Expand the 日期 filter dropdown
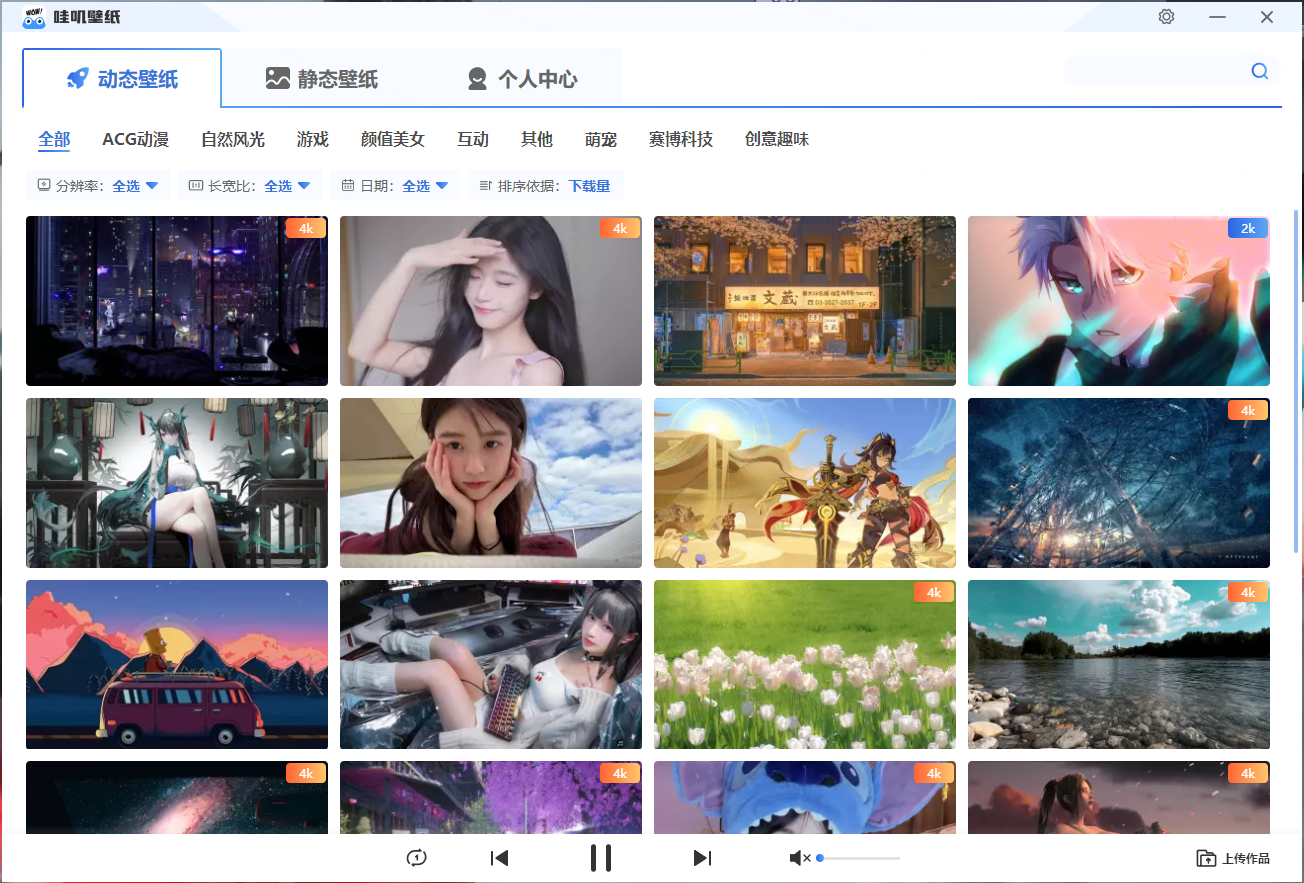 [395, 185]
